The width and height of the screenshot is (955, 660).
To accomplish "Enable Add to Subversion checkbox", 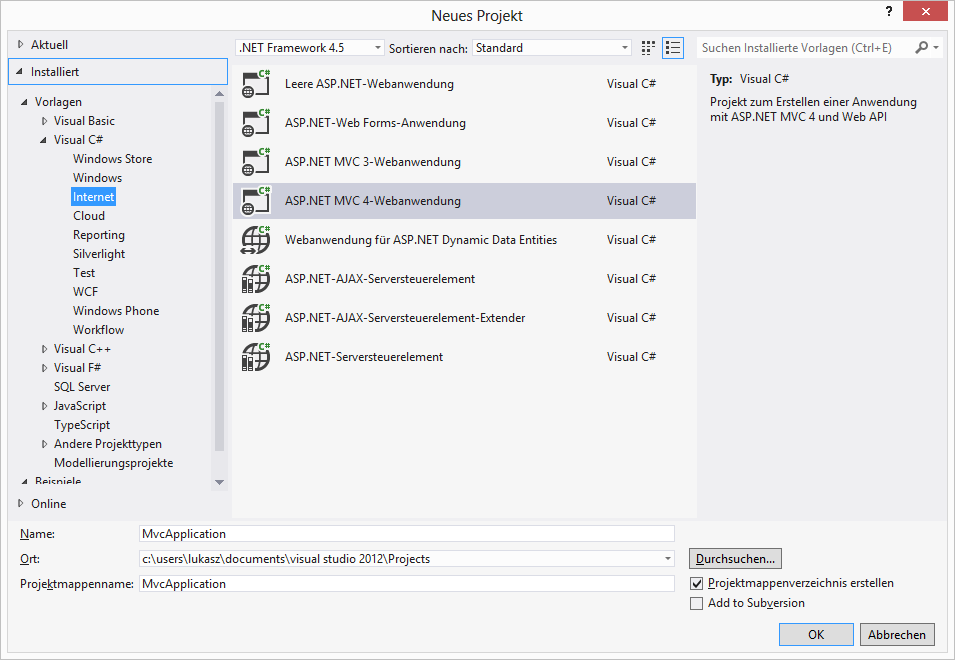I will 697,603.
